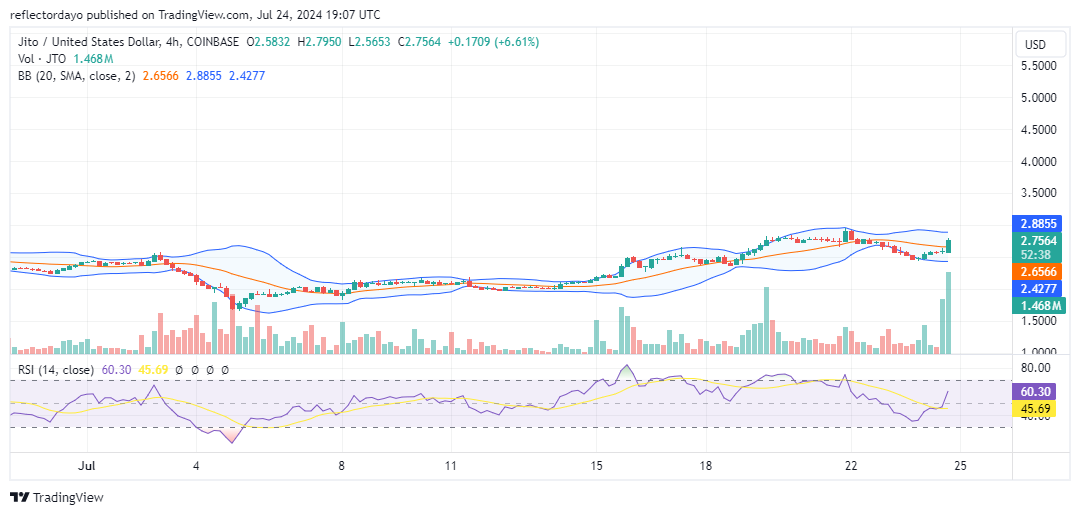Click the green 2.7564 last price label
1080x515 pixels.
tap(1039, 240)
